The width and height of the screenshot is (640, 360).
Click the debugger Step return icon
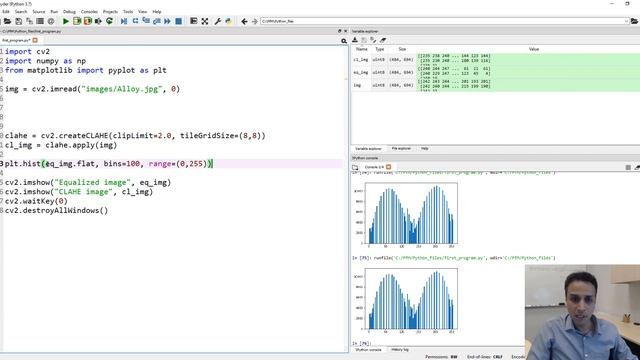[x=157, y=21]
